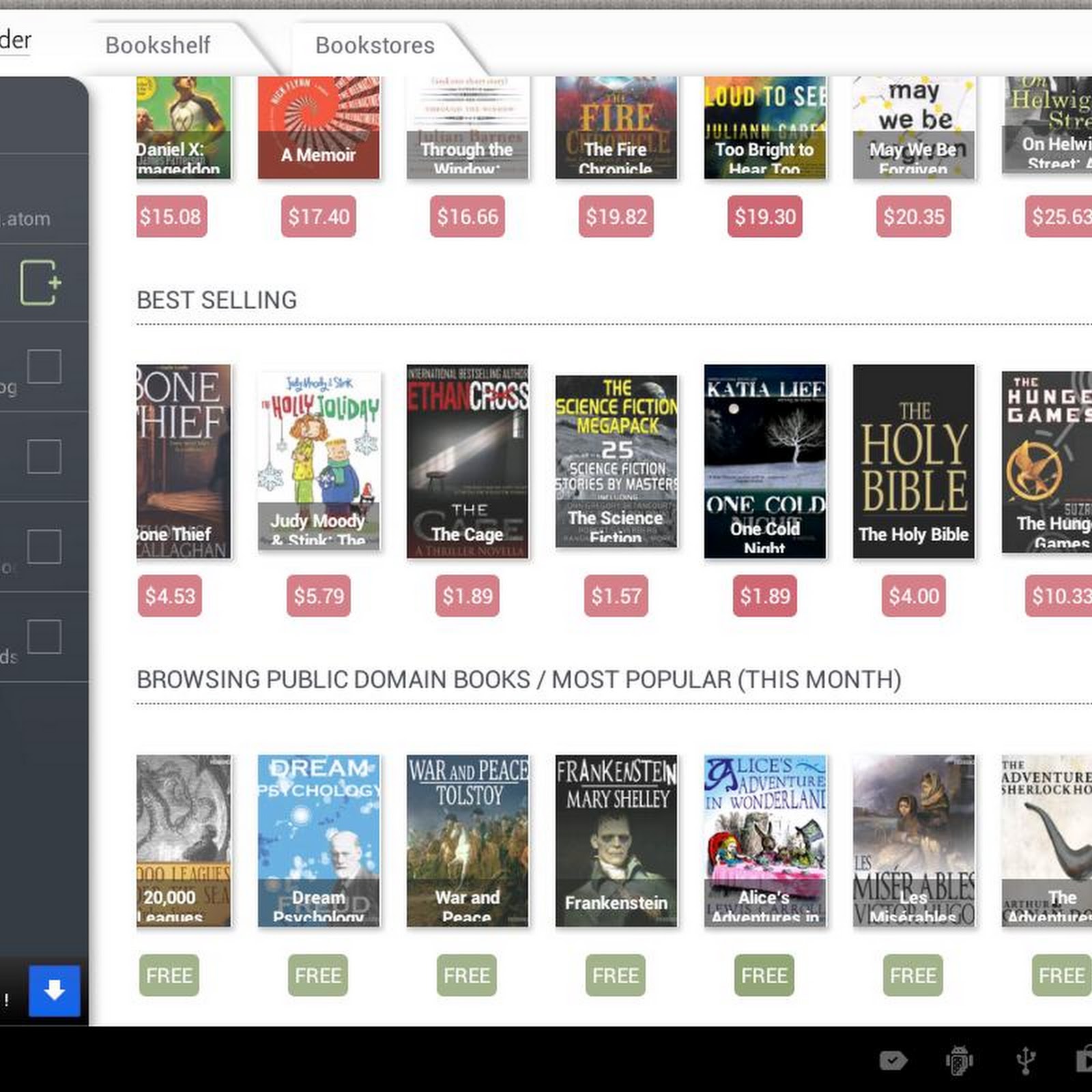Image resolution: width=1092 pixels, height=1092 pixels.
Task: Click the $16.66 price for Through the Window
Action: 468,216
